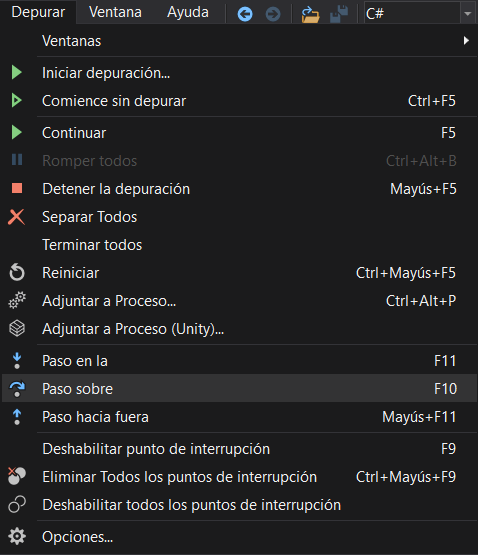Open the C# combo box dropdown arrow
Viewport: 478px width, 555px height.
467,13
